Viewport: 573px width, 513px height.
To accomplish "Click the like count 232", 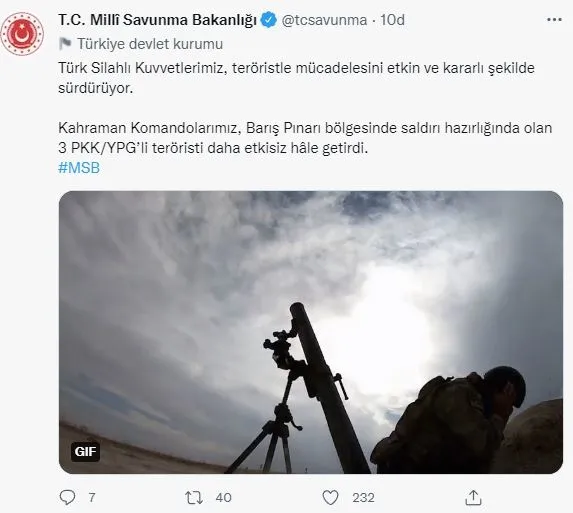I will point(363,498).
